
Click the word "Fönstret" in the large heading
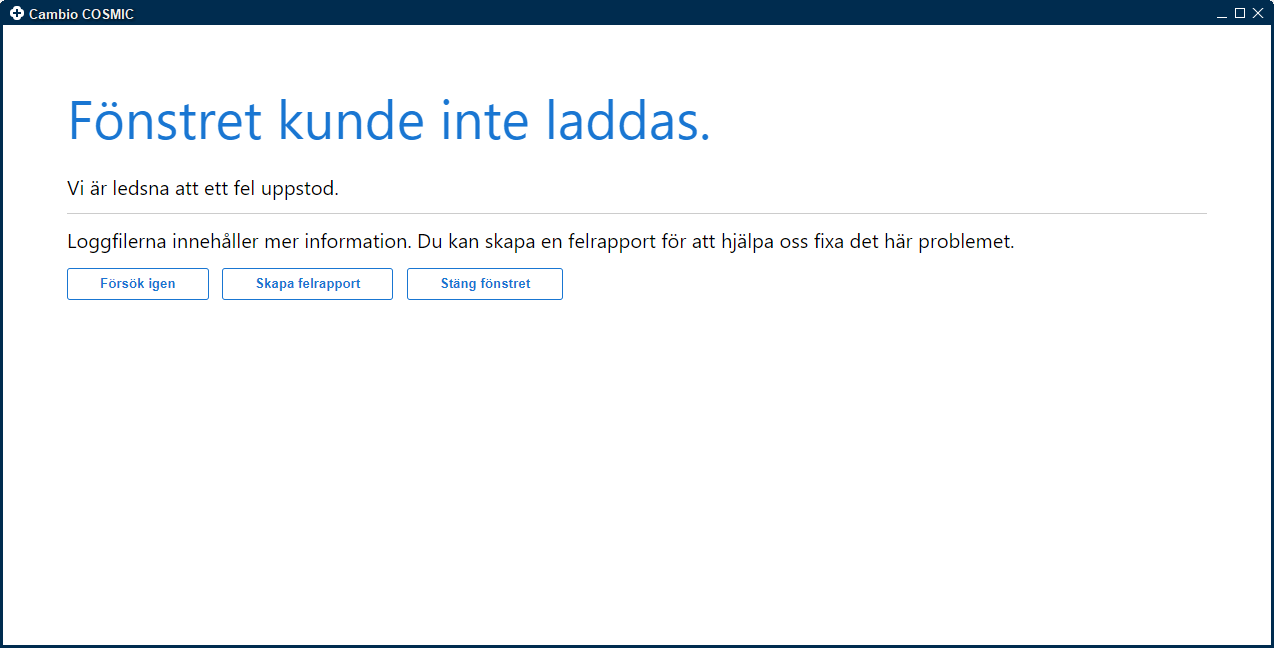[x=165, y=121]
